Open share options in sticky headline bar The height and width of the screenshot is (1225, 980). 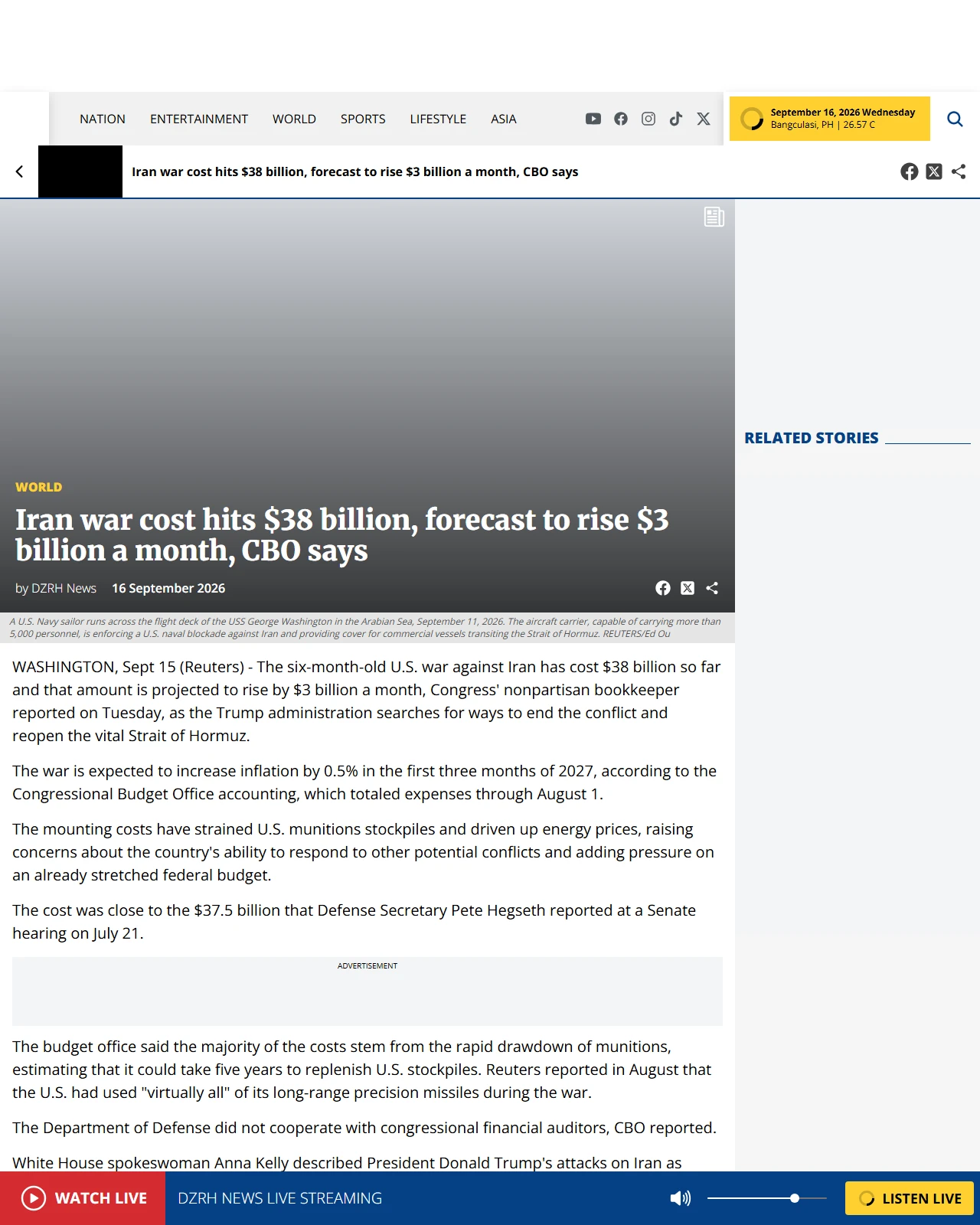[959, 171]
